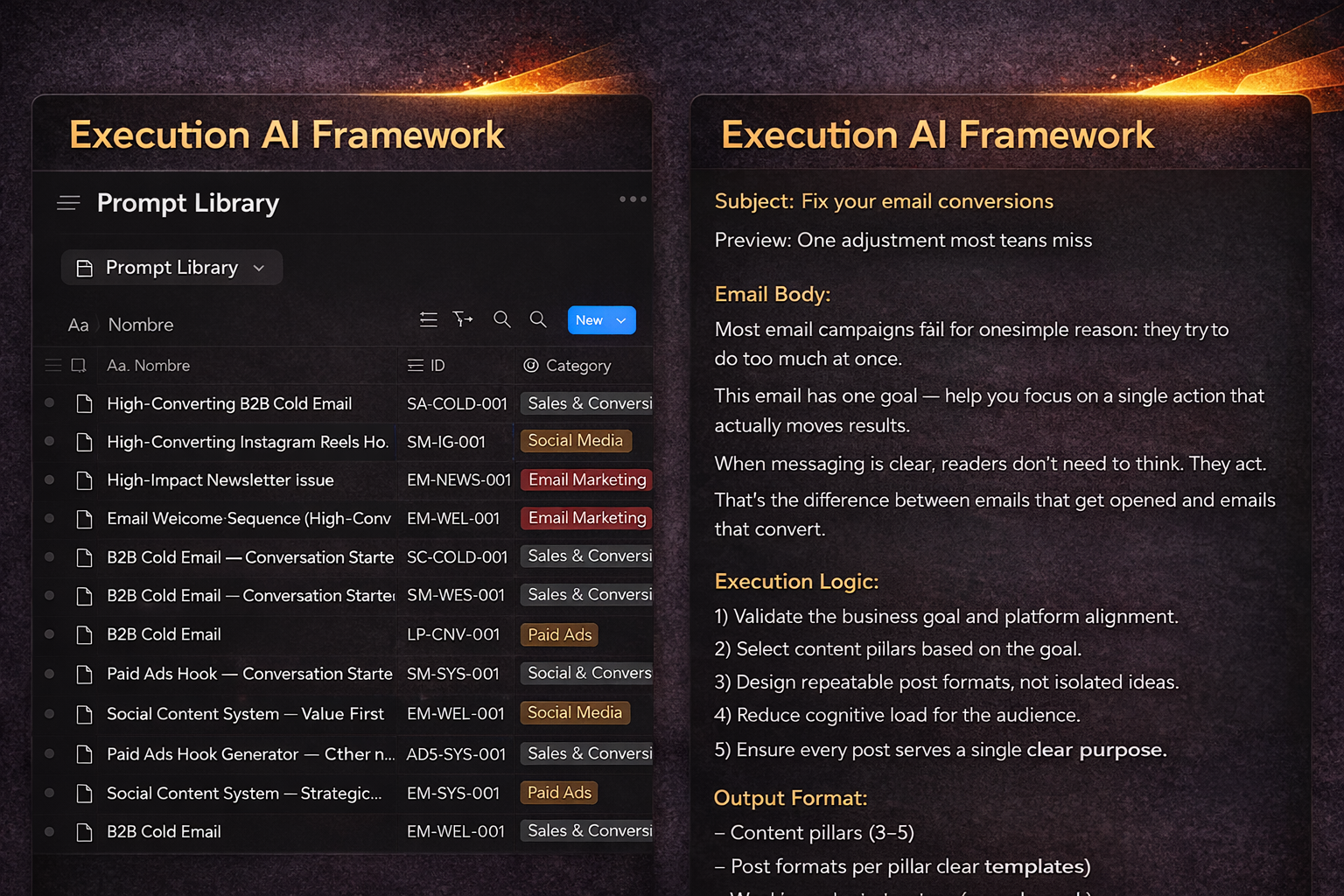Toggle the row dot beside High-Impact Newsletter issue
The width and height of the screenshot is (1344, 896).
(x=49, y=479)
